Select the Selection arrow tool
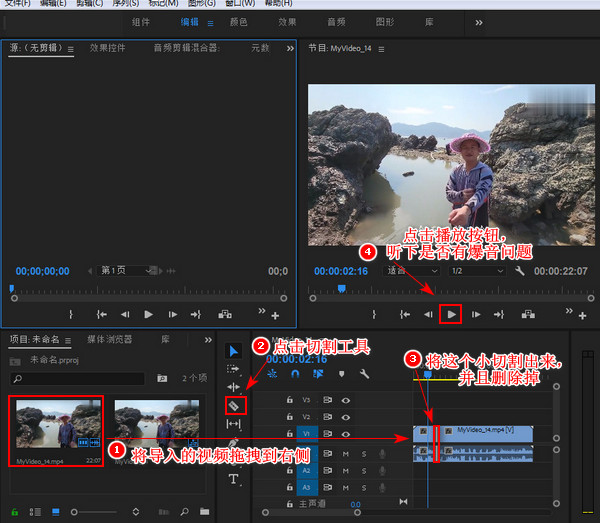Viewport: 600px width, 523px height. tap(233, 351)
